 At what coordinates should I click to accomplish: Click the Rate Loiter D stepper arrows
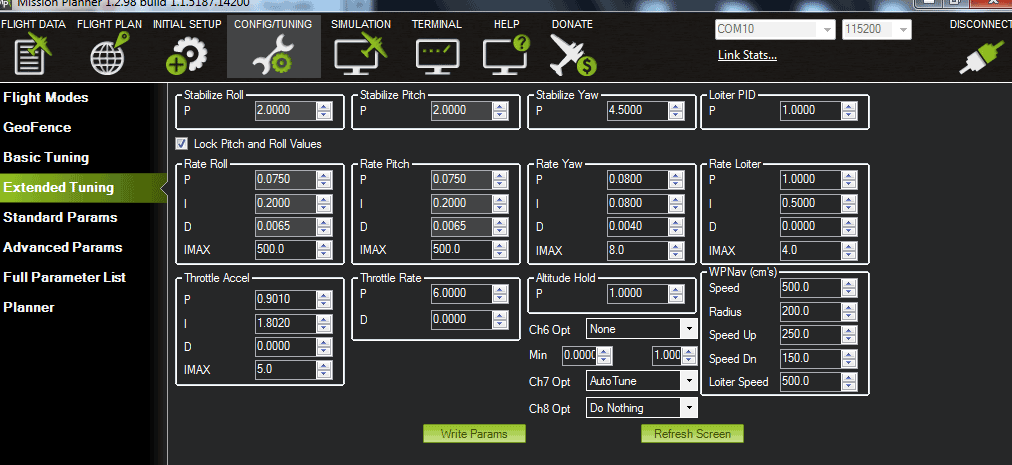[849, 227]
